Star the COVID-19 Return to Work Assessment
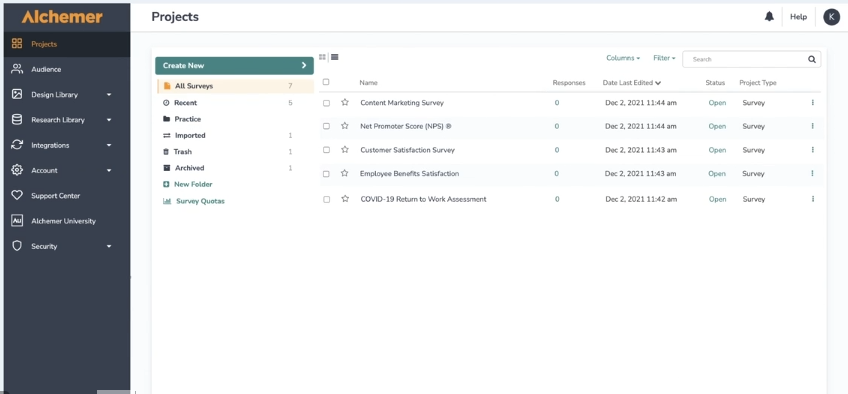The height and width of the screenshot is (394, 848). 345,199
